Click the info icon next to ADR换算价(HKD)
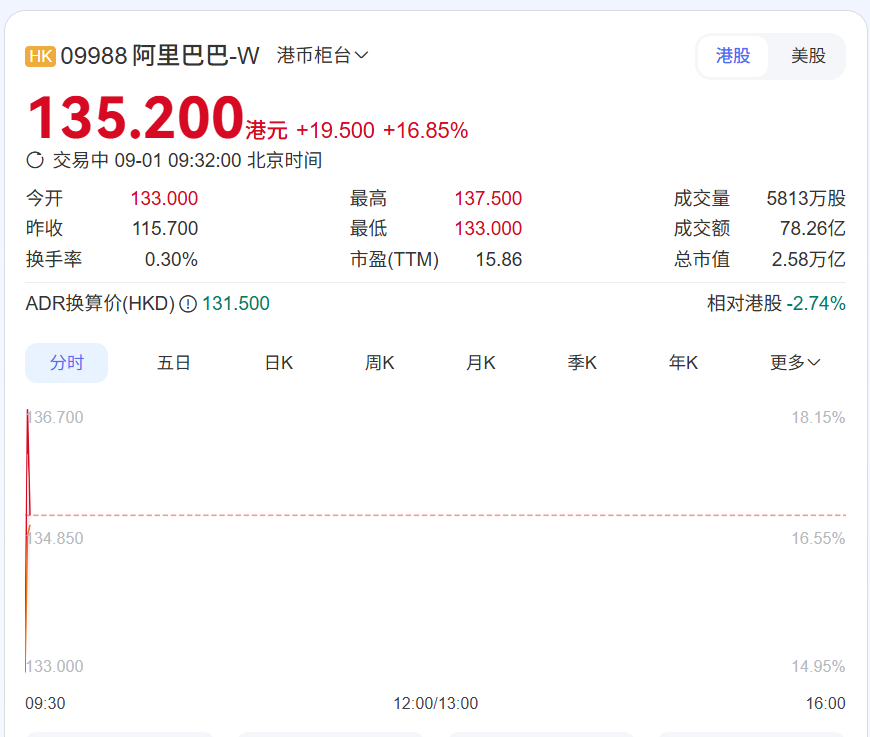The width and height of the screenshot is (870, 737). [x=188, y=304]
